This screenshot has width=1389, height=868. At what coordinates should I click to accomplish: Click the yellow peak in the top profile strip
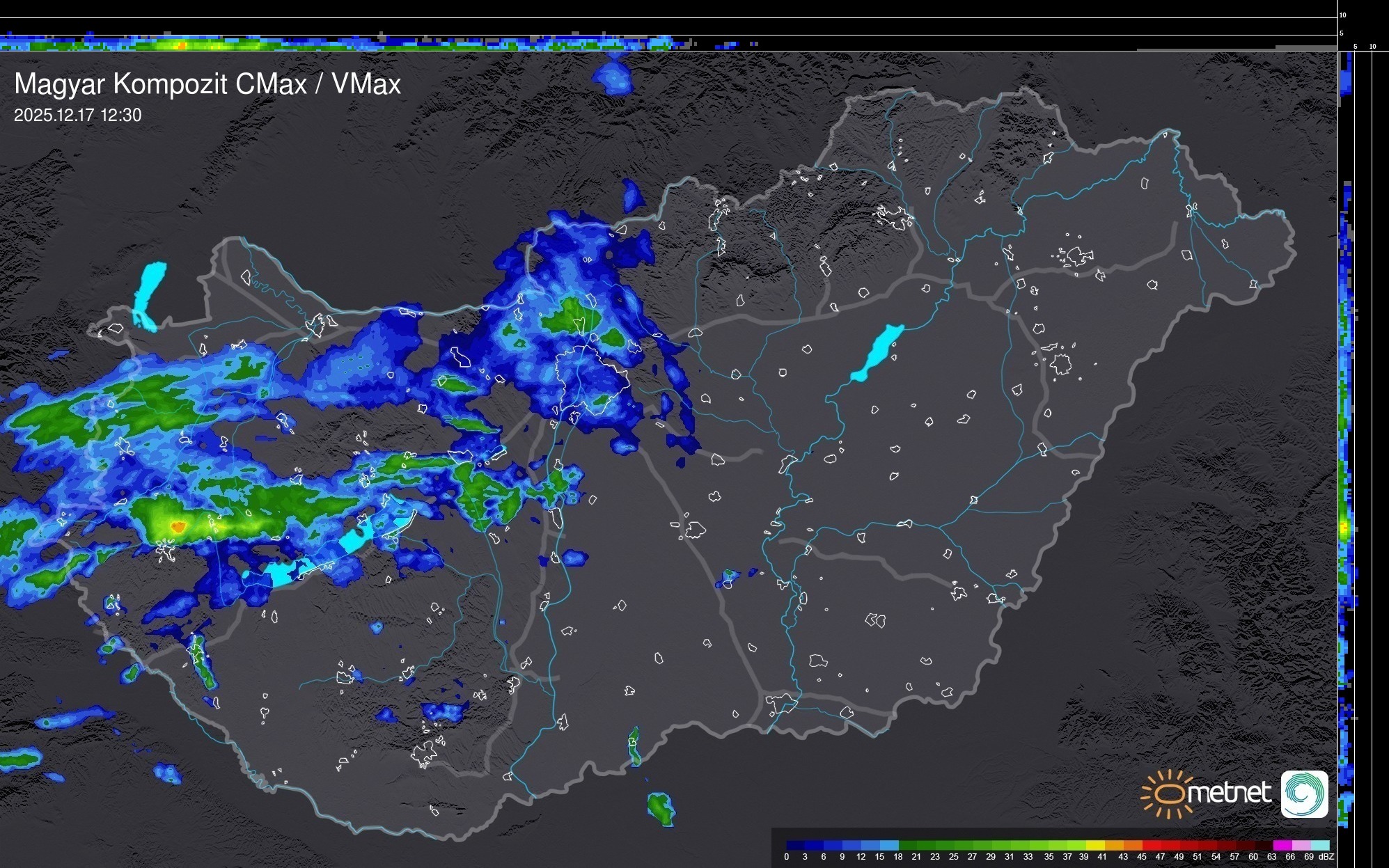(x=180, y=45)
